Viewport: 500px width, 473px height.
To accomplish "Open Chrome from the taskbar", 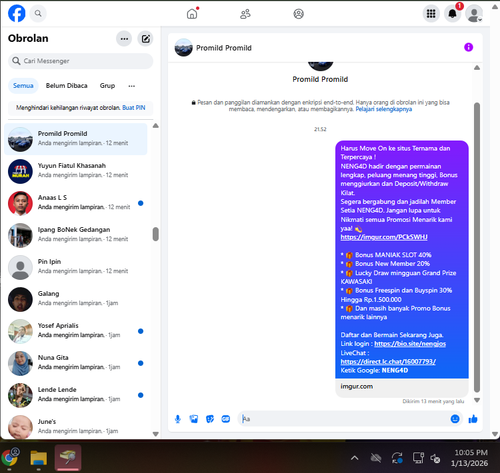I will click(x=10, y=458).
